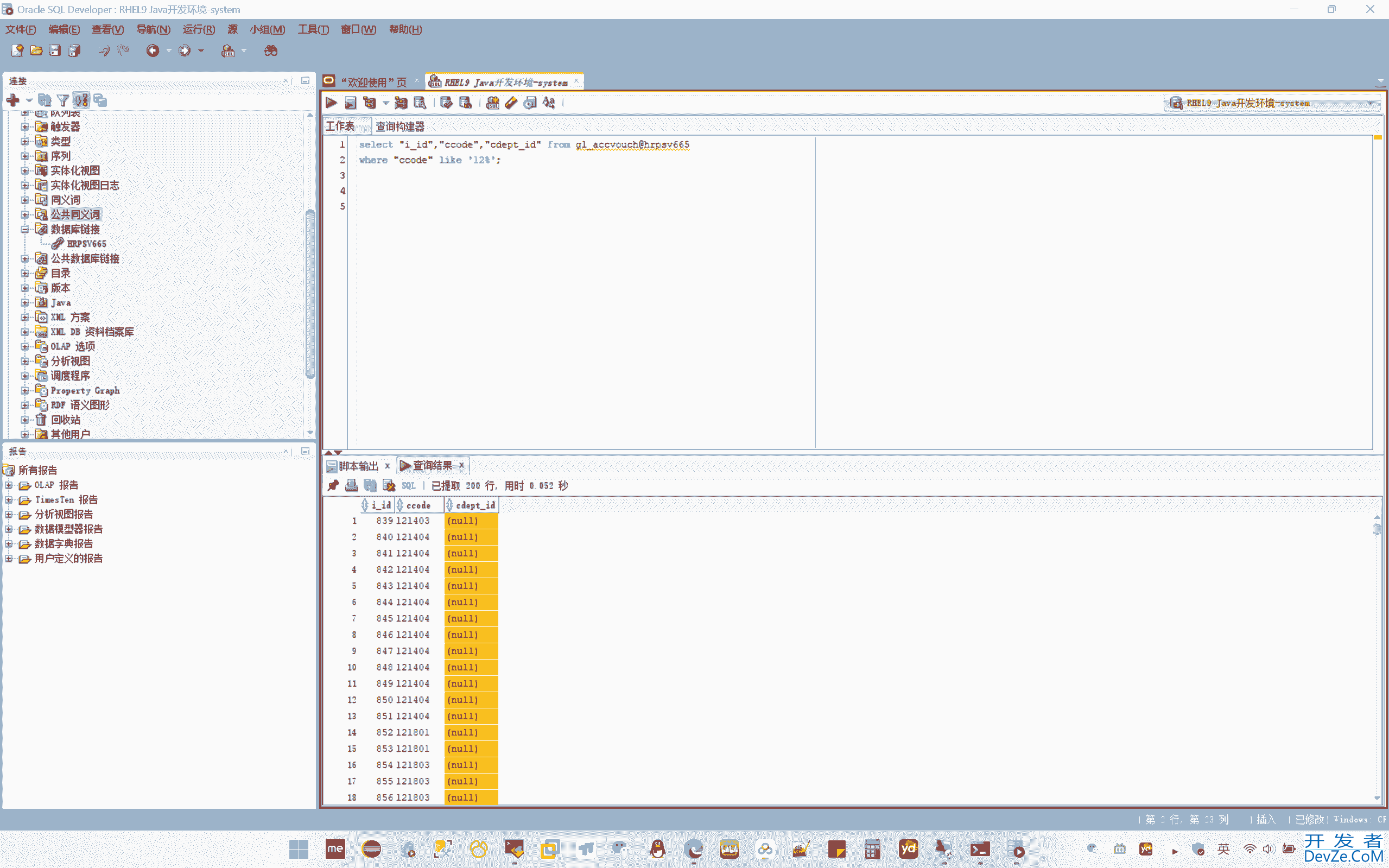
Task: Click the Run Script icon in worksheet toolbar
Action: pos(350,103)
